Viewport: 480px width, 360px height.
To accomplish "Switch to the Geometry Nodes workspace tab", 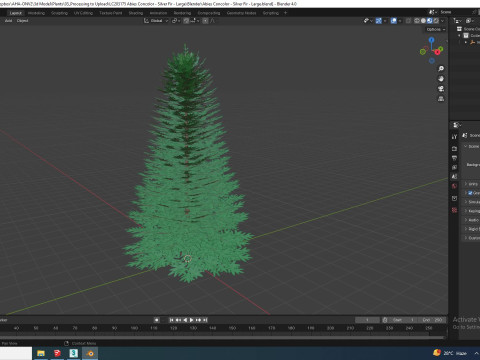I will pos(242,13).
